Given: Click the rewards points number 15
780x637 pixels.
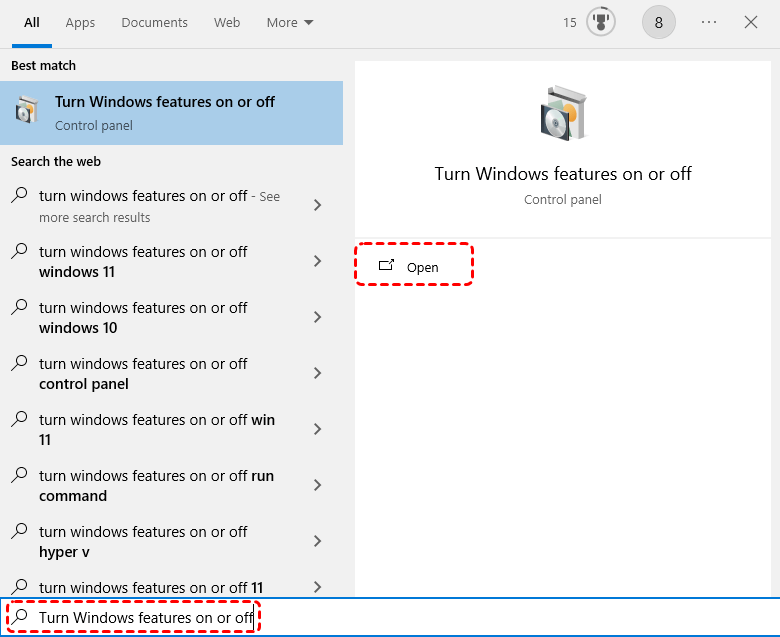Looking at the screenshot, I should (x=570, y=23).
